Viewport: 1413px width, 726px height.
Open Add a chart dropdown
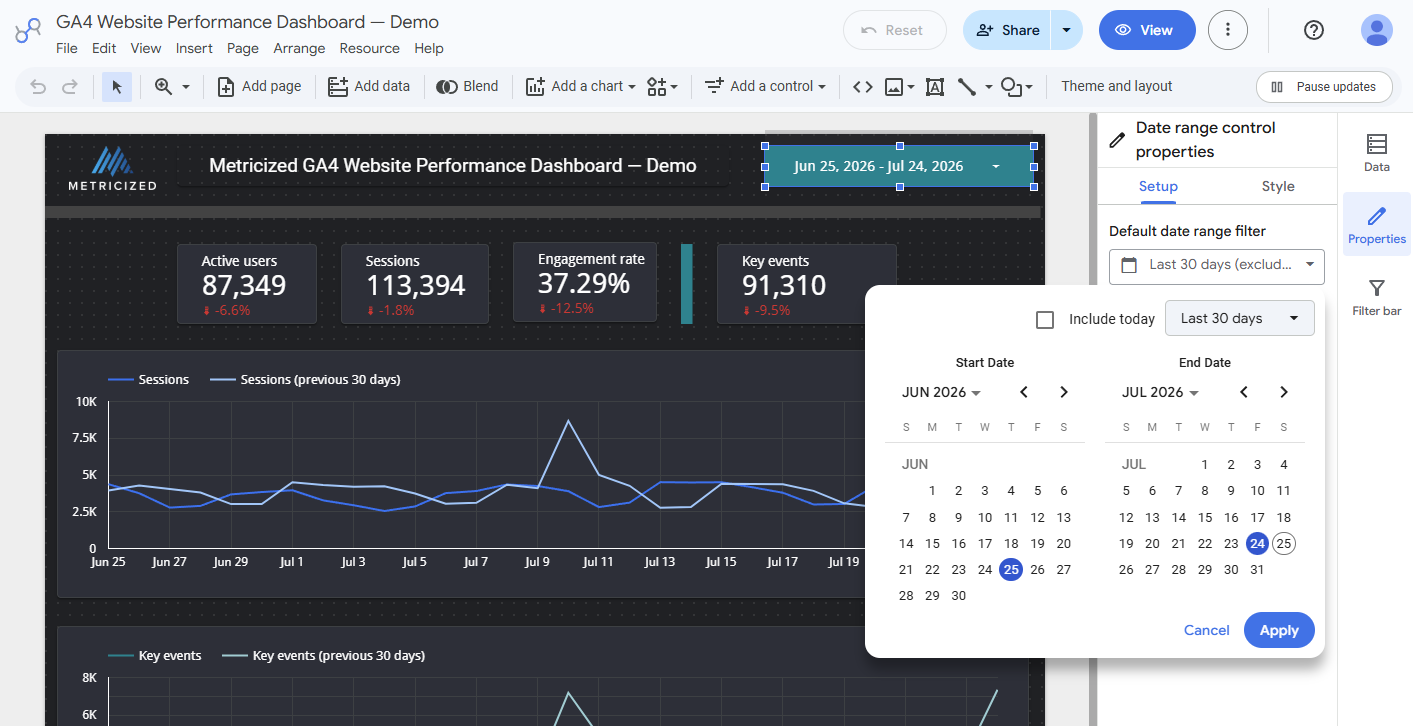(581, 87)
